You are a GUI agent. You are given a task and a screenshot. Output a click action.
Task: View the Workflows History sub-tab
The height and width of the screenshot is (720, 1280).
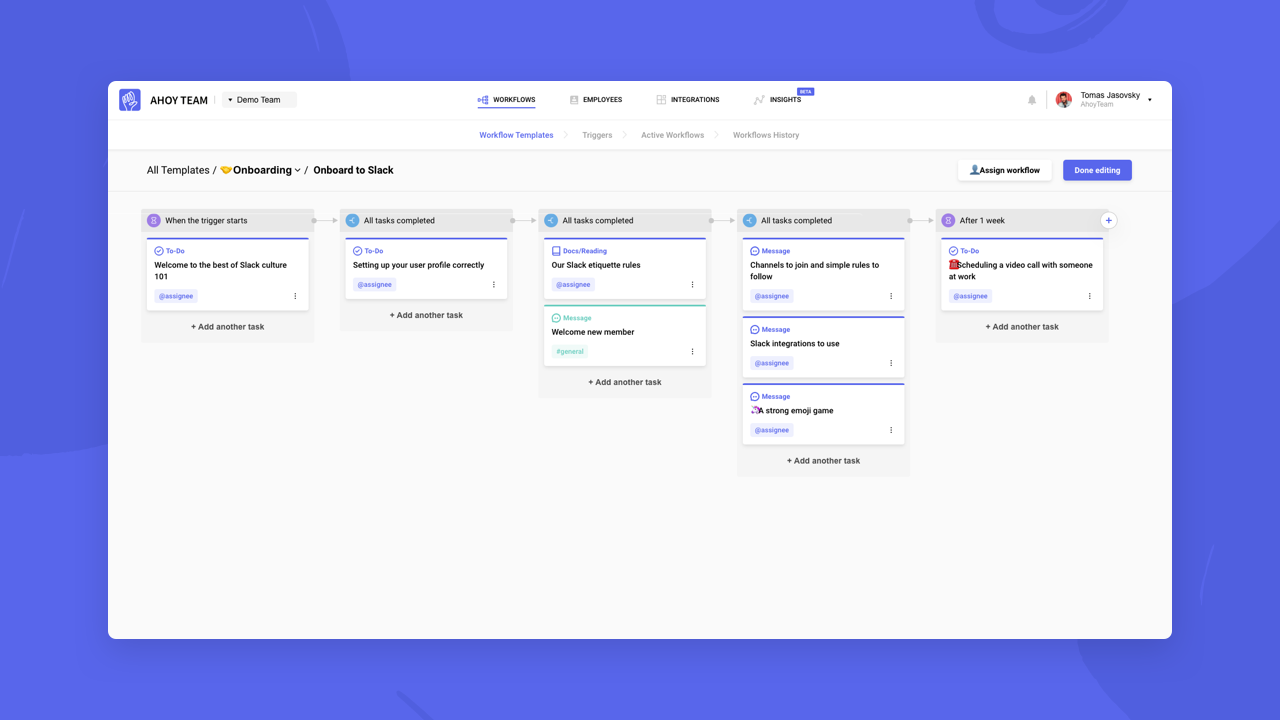(x=766, y=135)
